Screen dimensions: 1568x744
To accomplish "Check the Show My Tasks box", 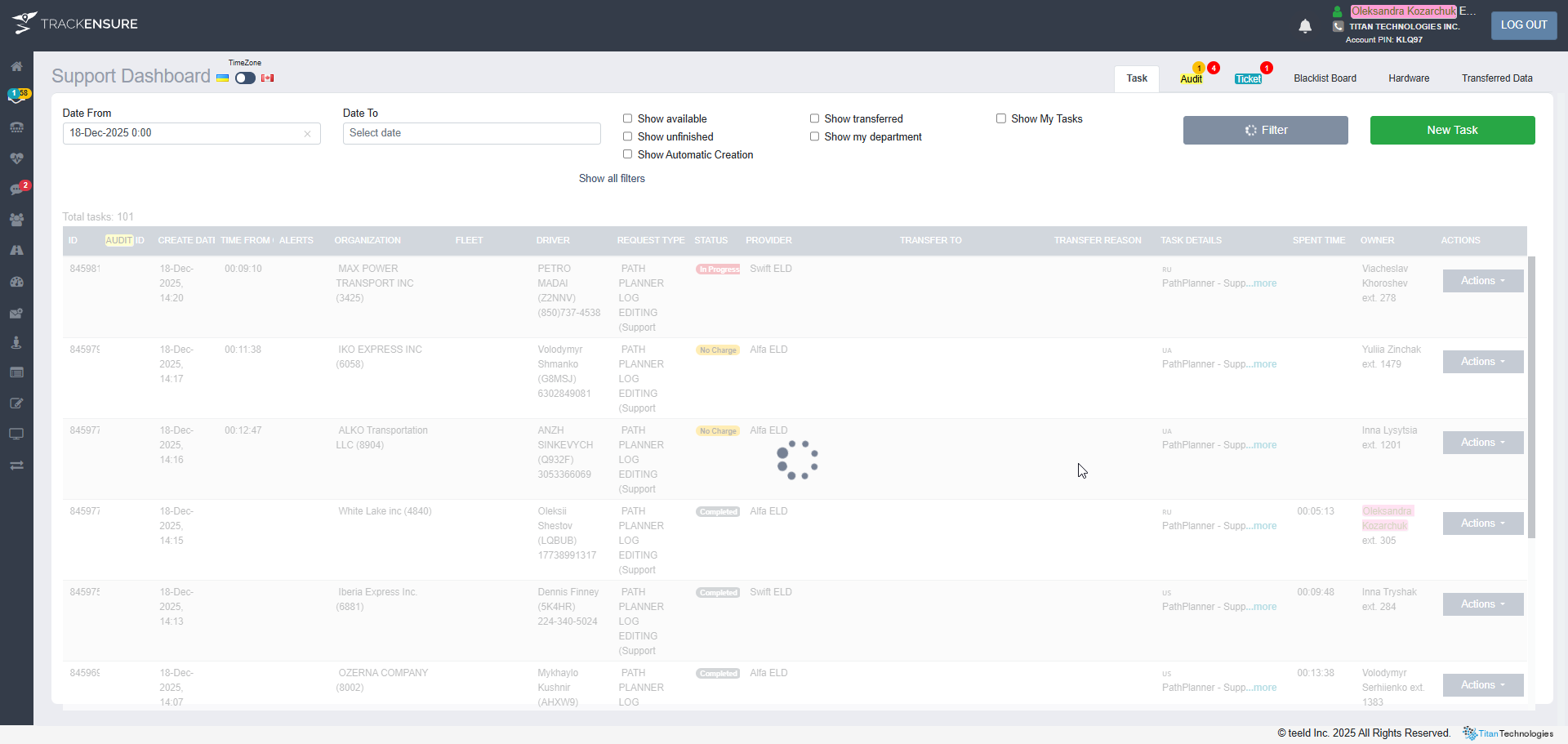I will click(1001, 118).
